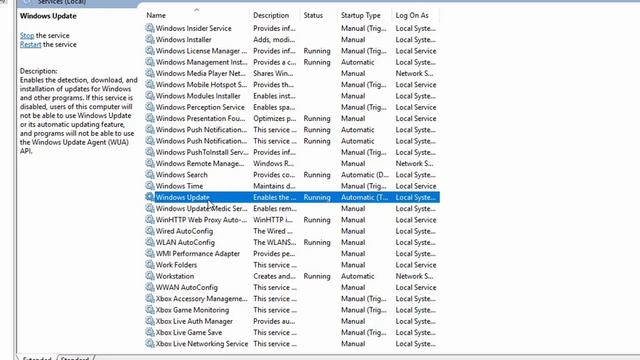Select the Windows License Manager service icon
This screenshot has width=640, height=360.
[x=150, y=51]
